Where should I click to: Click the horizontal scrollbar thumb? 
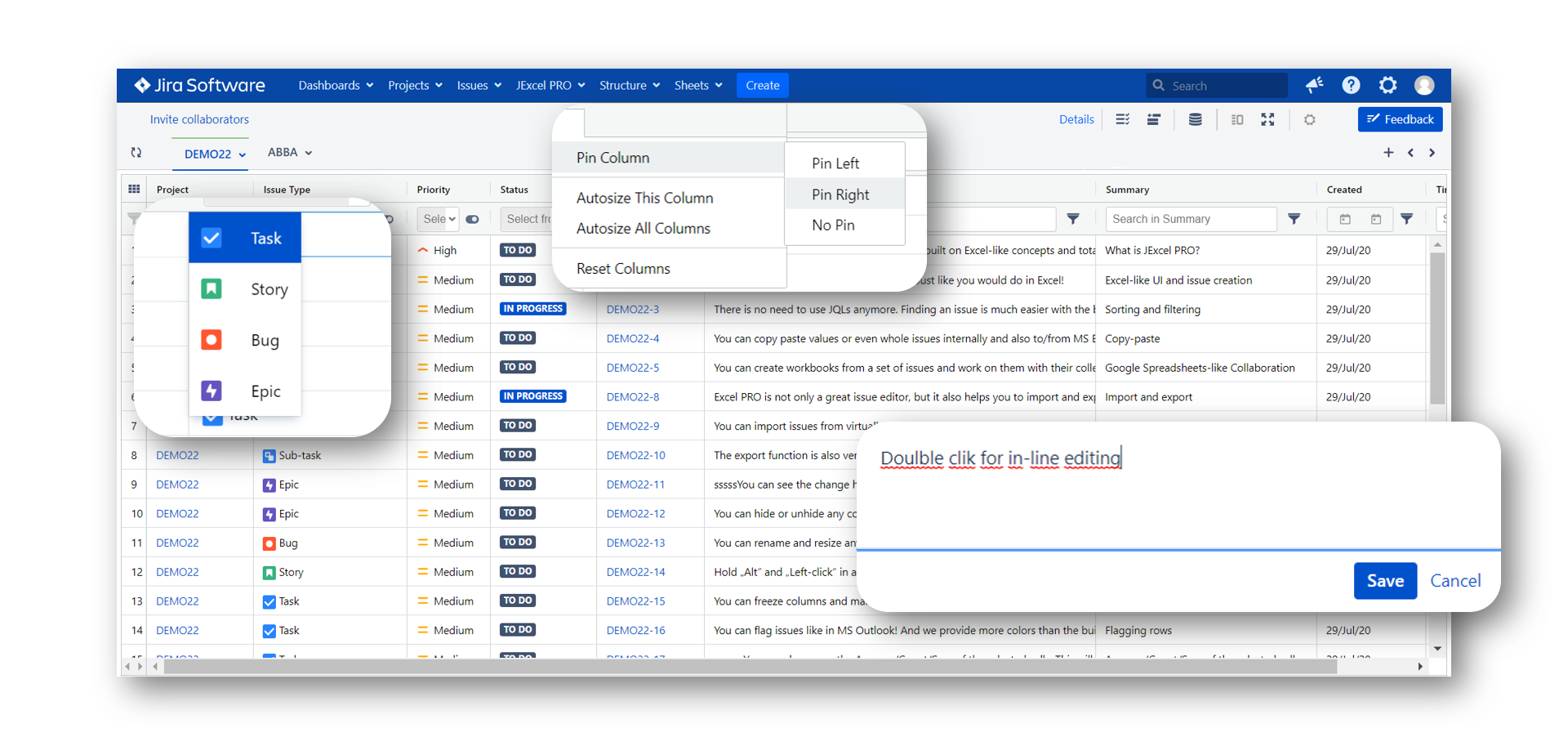(x=751, y=667)
